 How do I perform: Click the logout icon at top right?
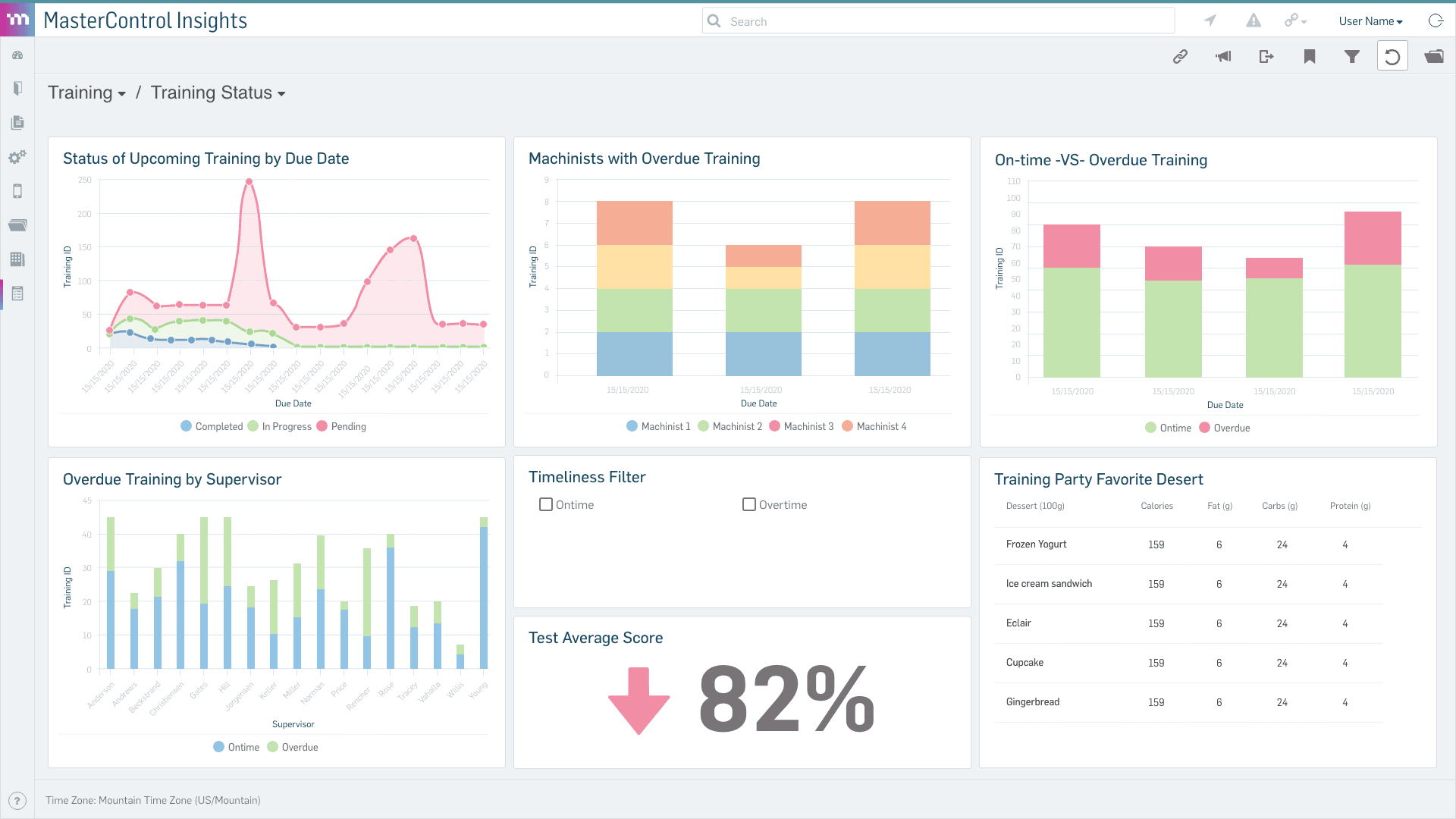click(1436, 20)
